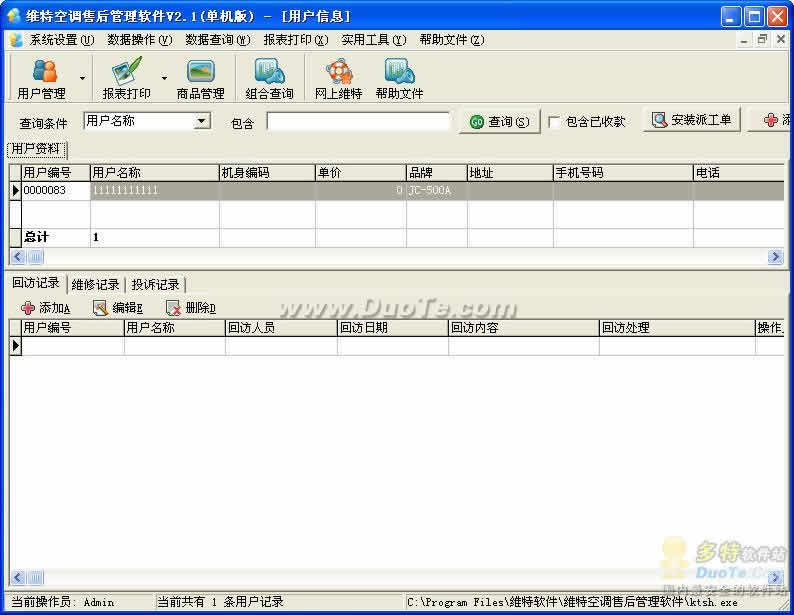Screen dimensions: 794x615
Task: Switch to the 回访记录 tab
Action: point(36,283)
